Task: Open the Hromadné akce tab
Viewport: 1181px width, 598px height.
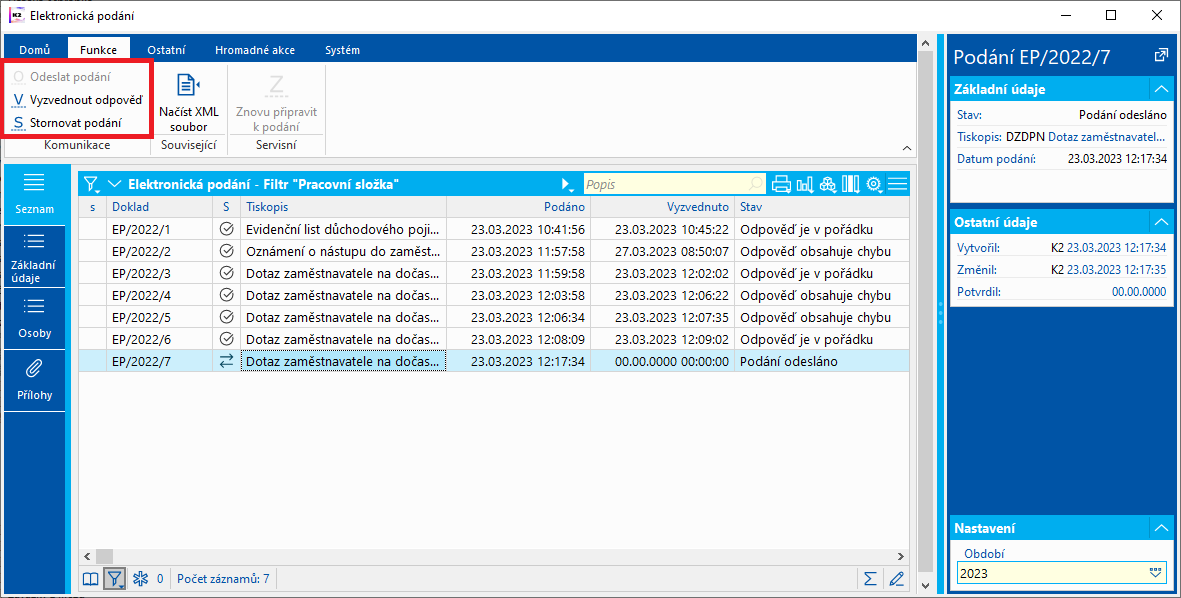Action: [255, 50]
